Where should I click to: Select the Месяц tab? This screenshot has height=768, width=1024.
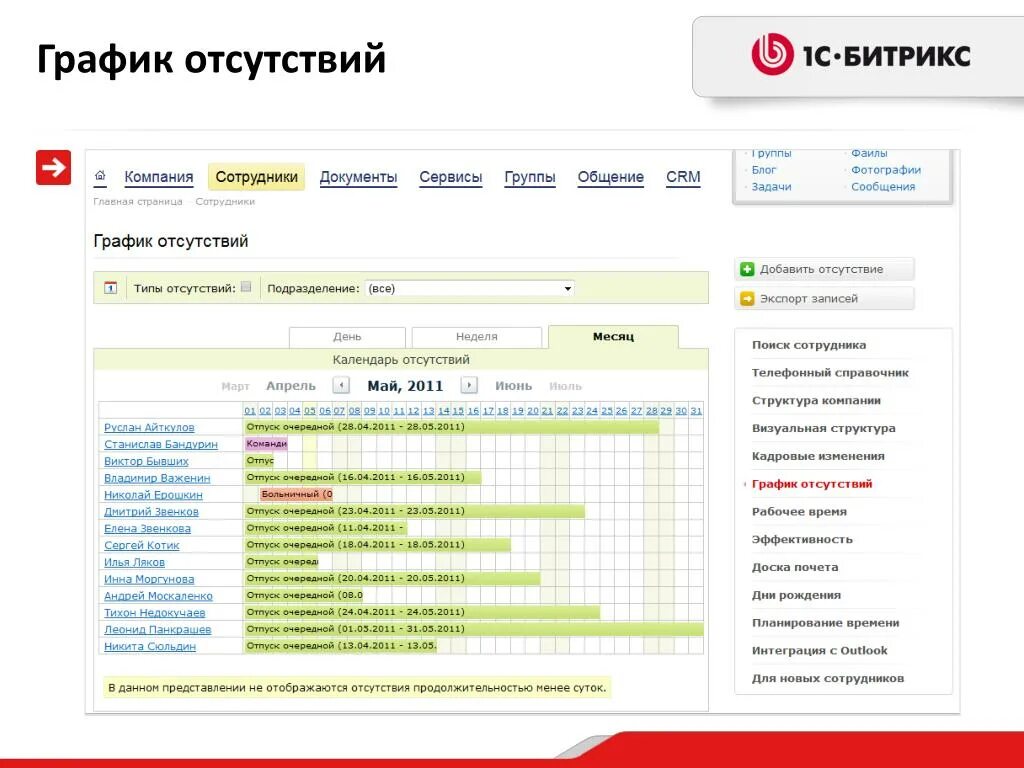pyautogui.click(x=613, y=337)
